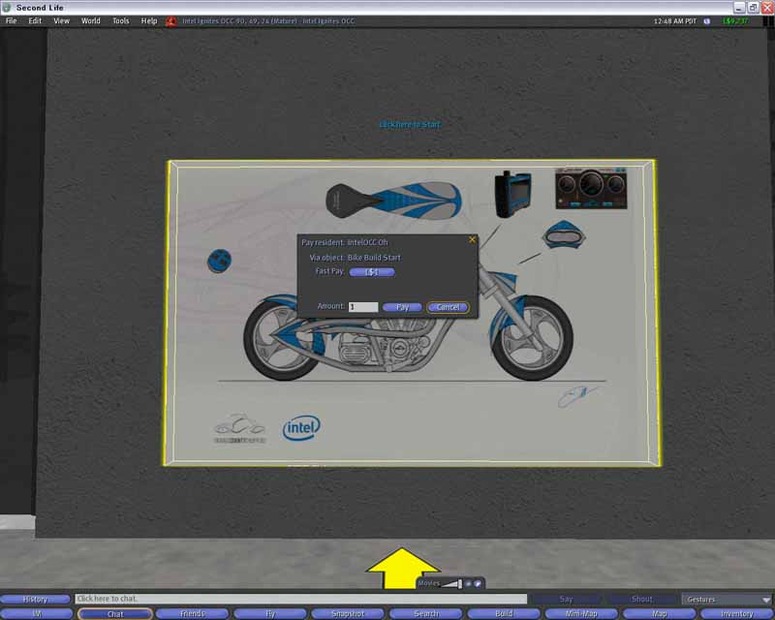This screenshot has height=620, width=775.
Task: Cancel the payment dialog
Action: pos(448,307)
